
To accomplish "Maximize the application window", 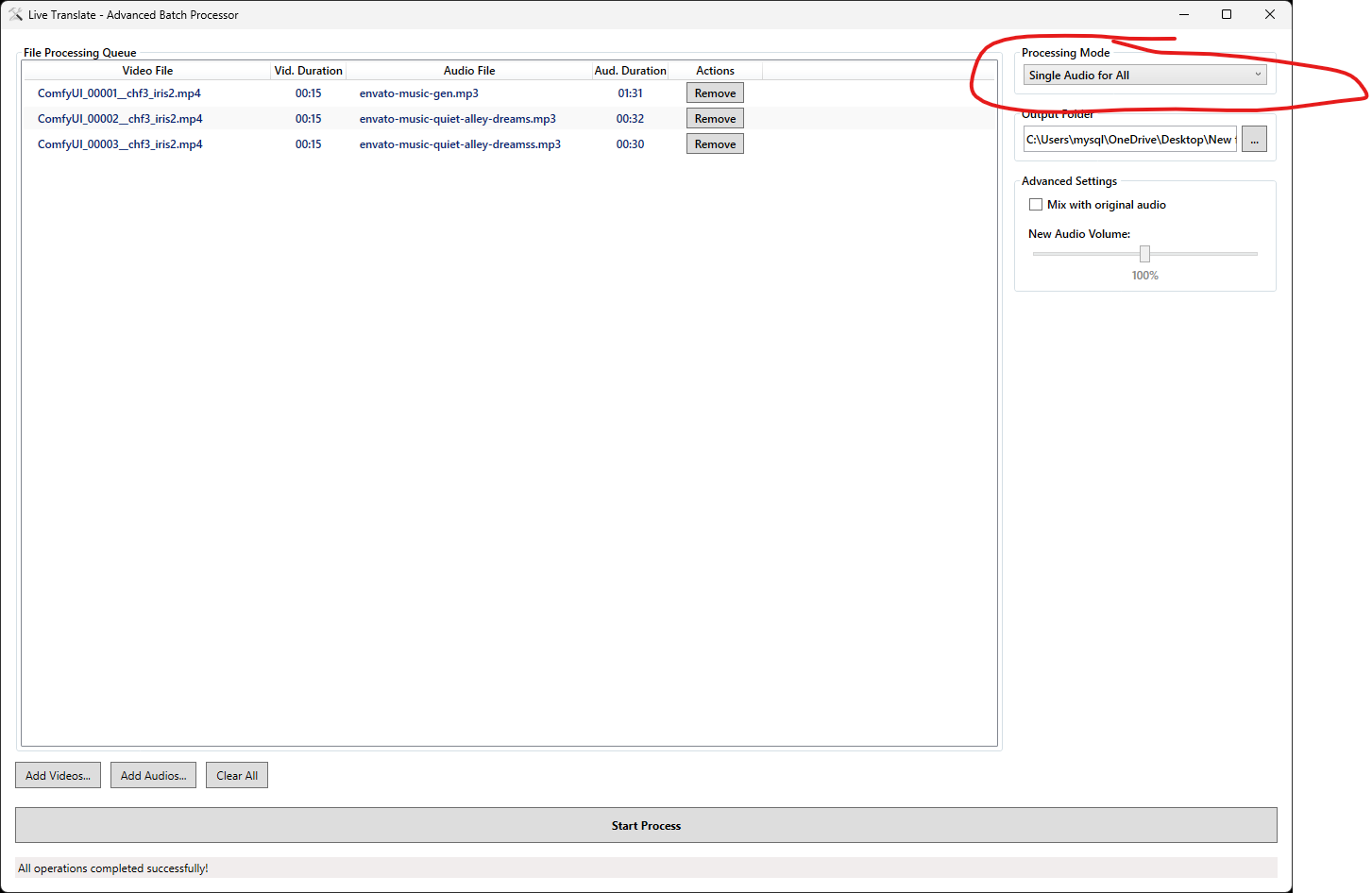I will (x=1226, y=14).
